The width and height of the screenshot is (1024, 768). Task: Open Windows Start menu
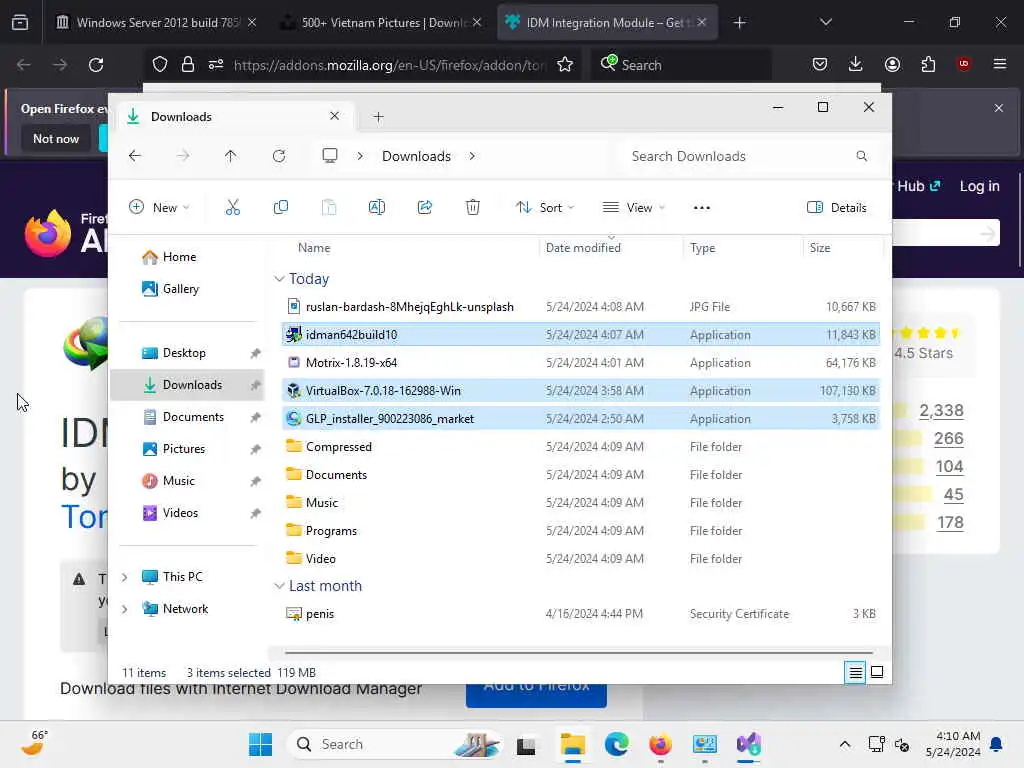pos(261,744)
